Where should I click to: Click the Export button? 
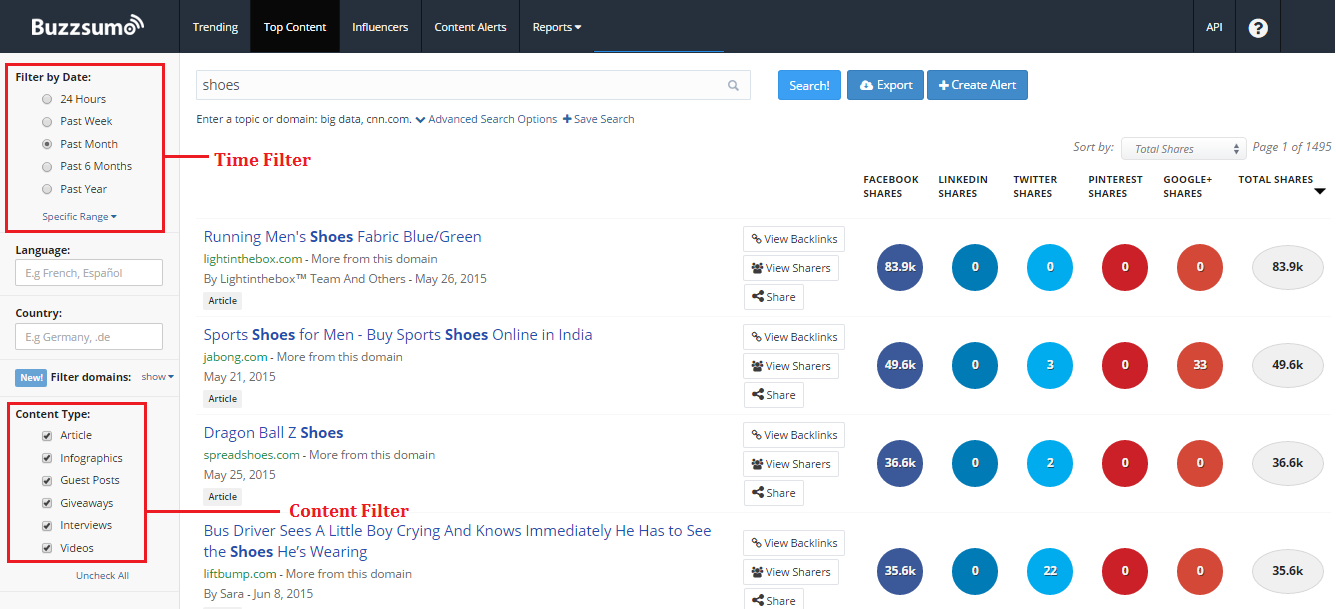click(885, 85)
